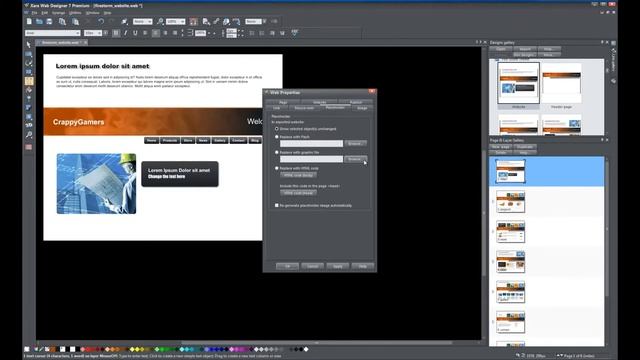Click the 'HTML code (body)' button
The image size is (640, 360).
(x=298, y=175)
